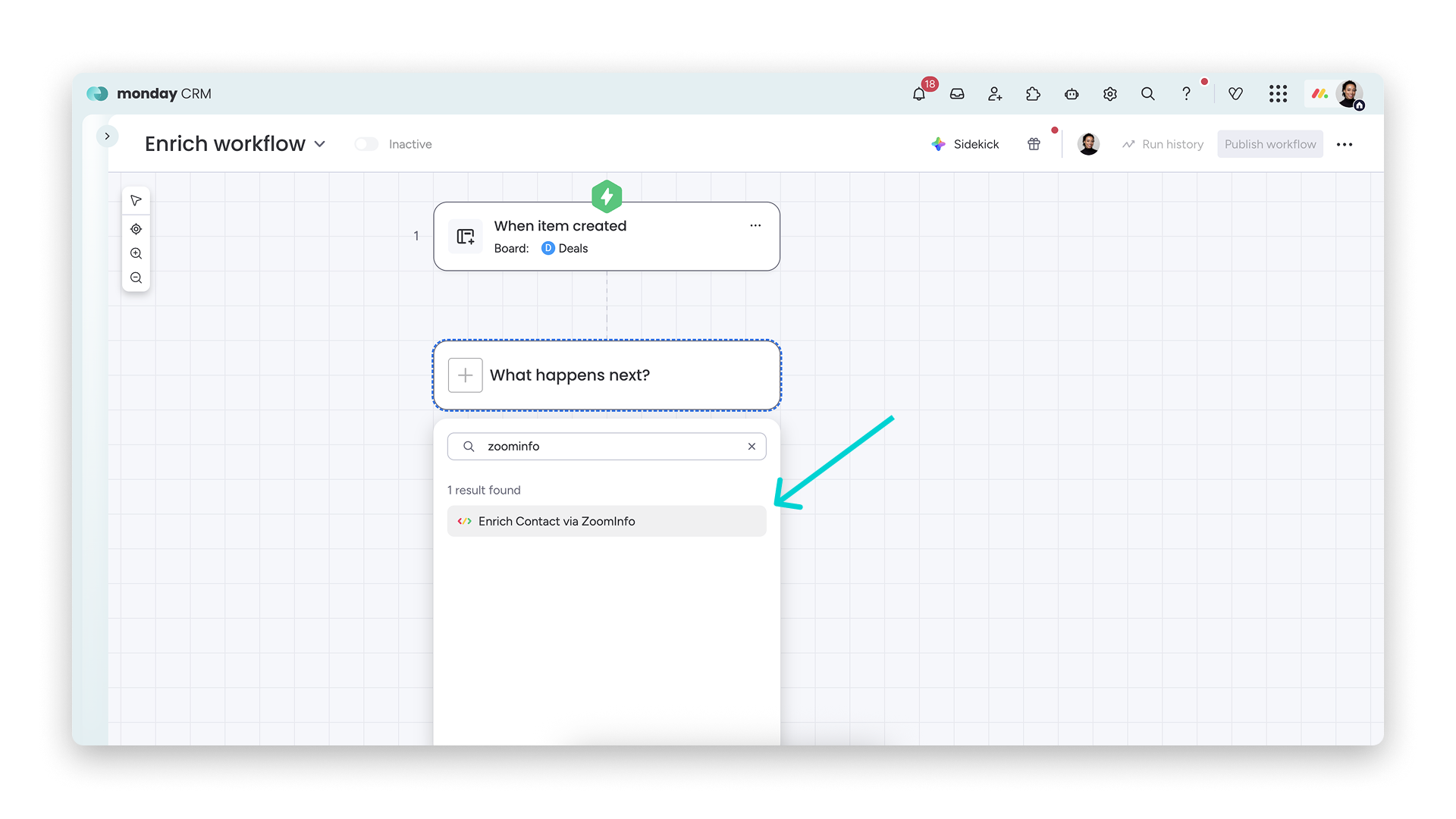1456x819 pixels.
Task: Click the search magnifier in top bar
Action: pyautogui.click(x=1148, y=94)
